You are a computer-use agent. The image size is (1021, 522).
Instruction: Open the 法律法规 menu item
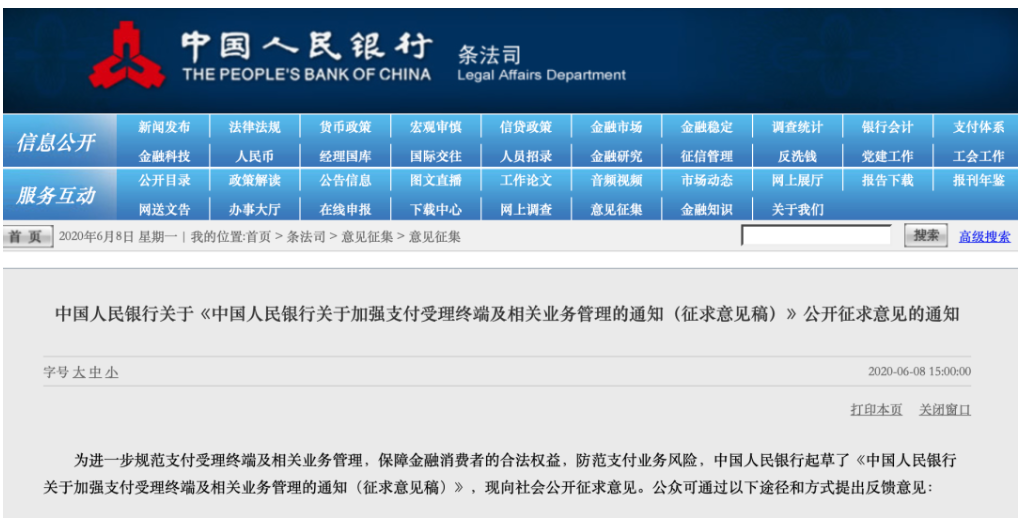[255, 128]
